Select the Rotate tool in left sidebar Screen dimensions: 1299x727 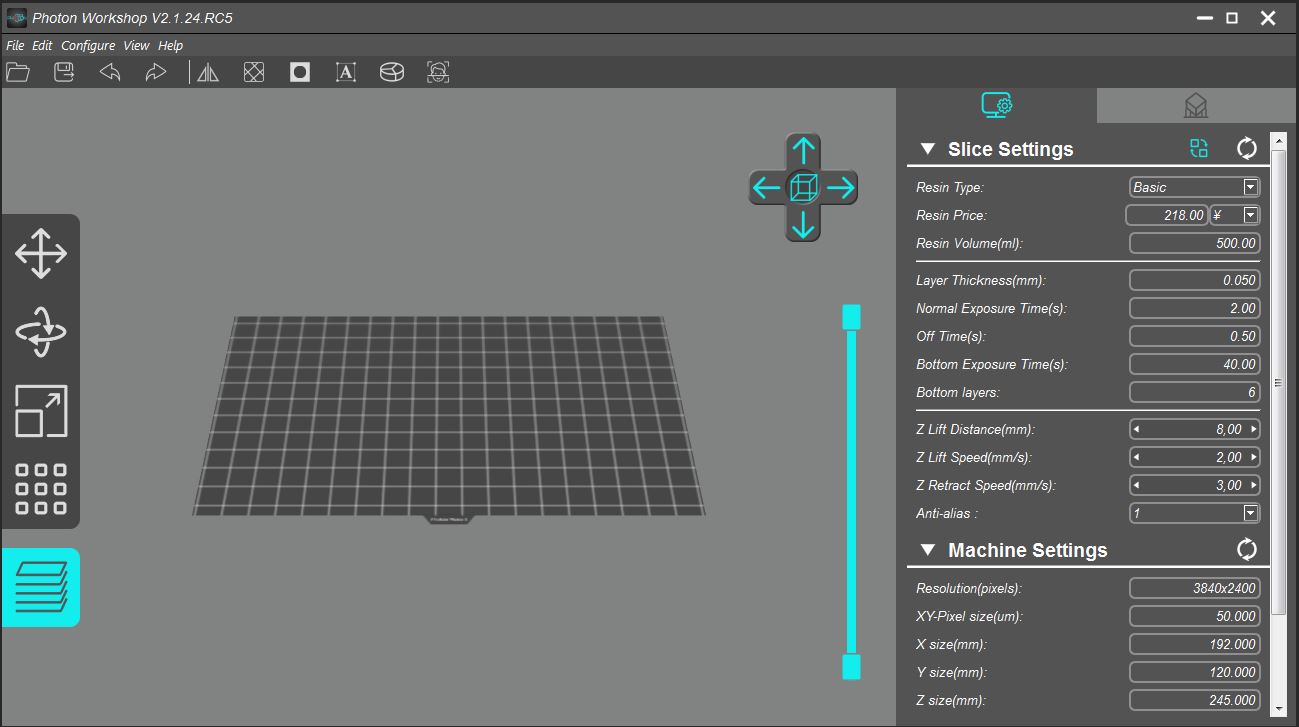pos(41,331)
